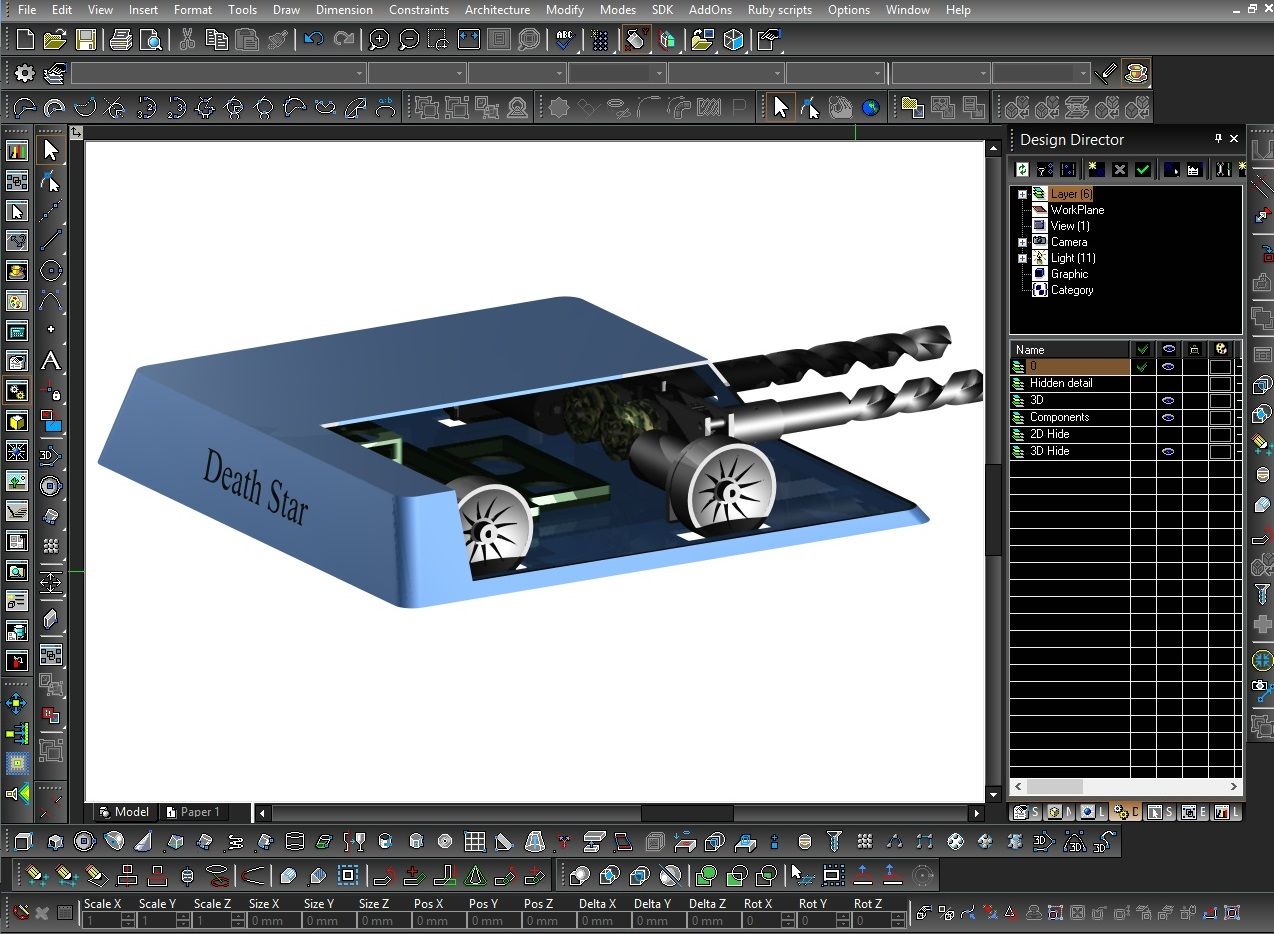Expand the Camera tree node
This screenshot has height=934, width=1274.
tap(1022, 242)
